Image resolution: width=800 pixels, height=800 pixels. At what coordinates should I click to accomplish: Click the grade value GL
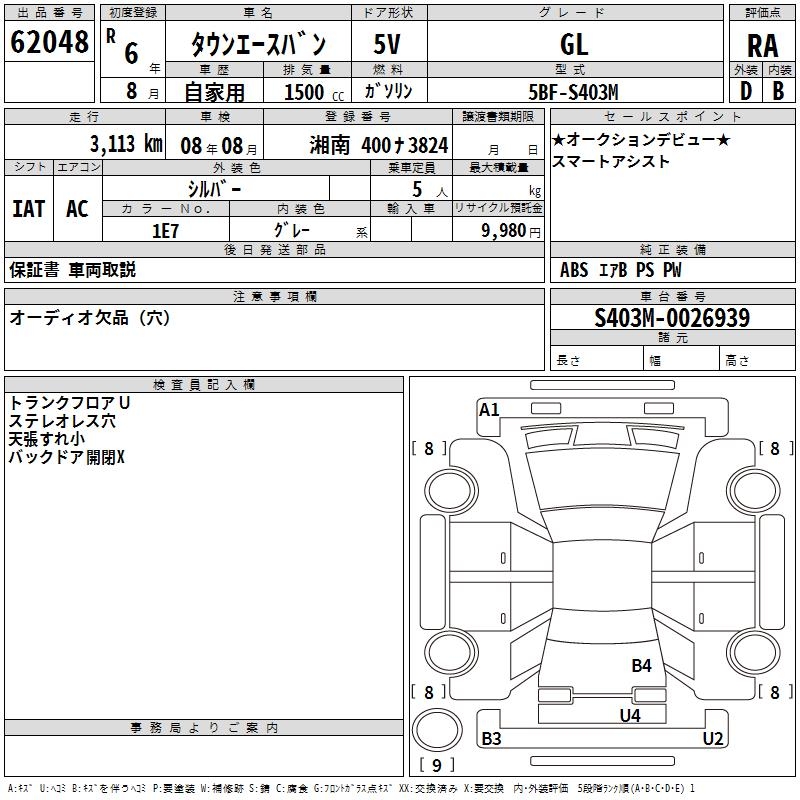pyautogui.click(x=574, y=44)
